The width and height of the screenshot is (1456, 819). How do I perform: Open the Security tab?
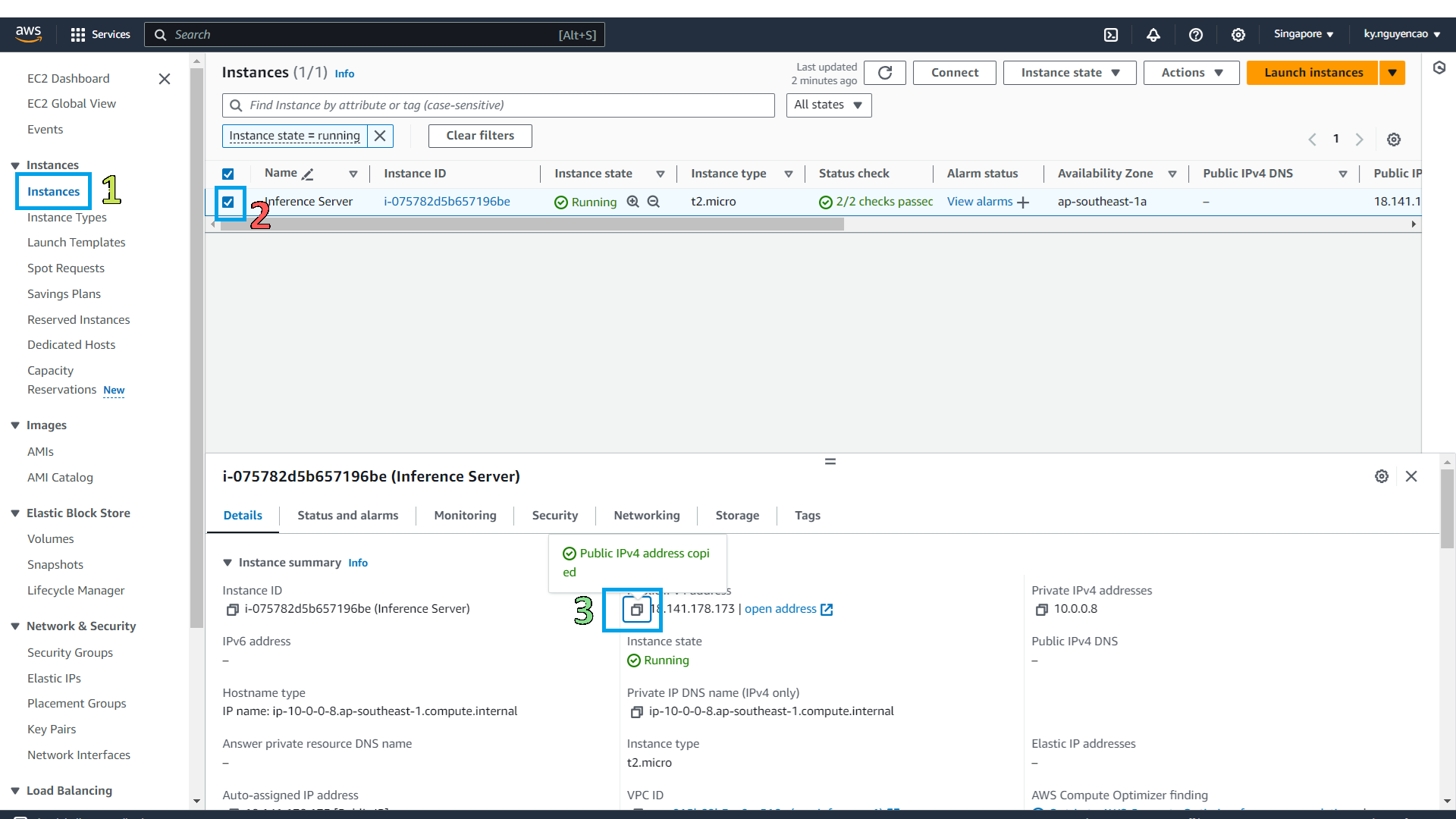click(x=554, y=516)
